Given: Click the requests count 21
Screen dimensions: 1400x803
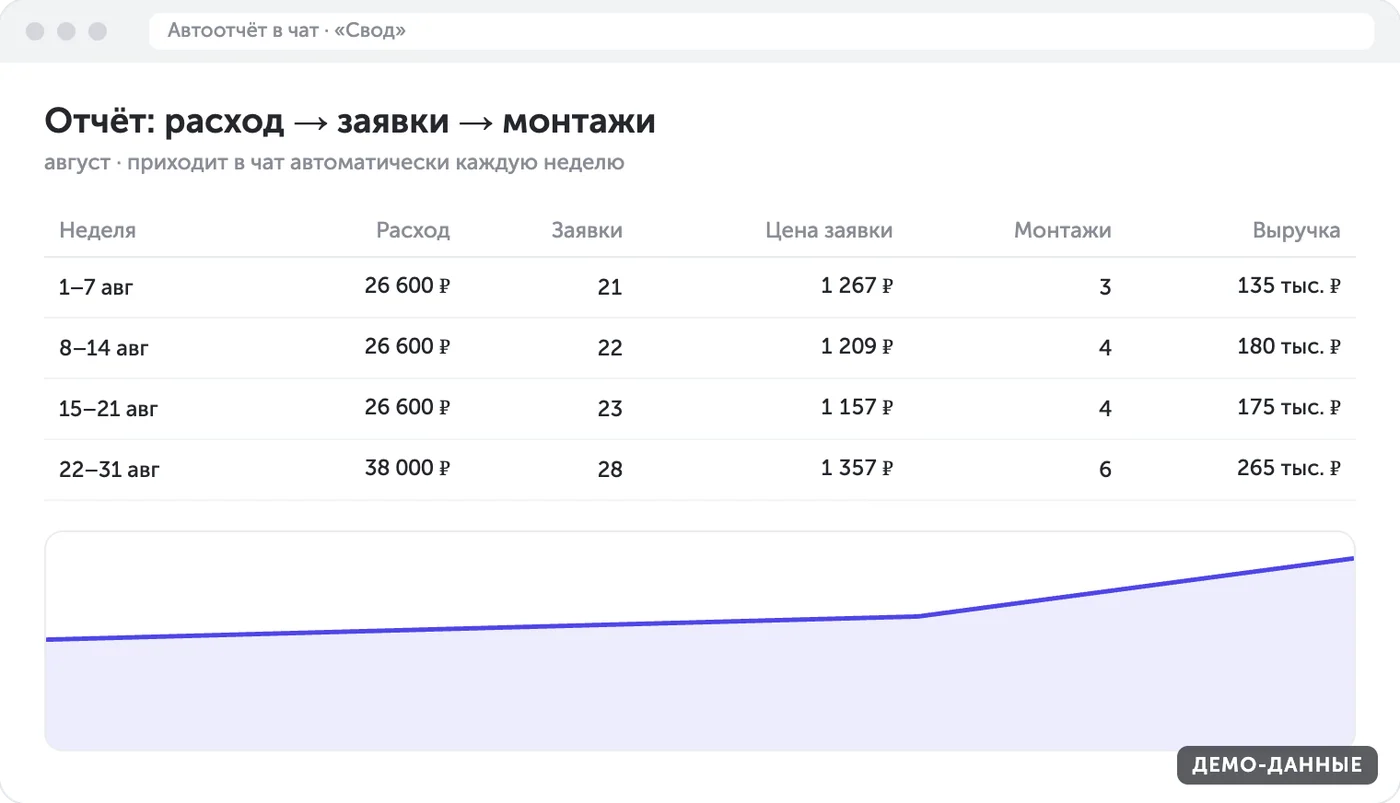Looking at the screenshot, I should (610, 288).
